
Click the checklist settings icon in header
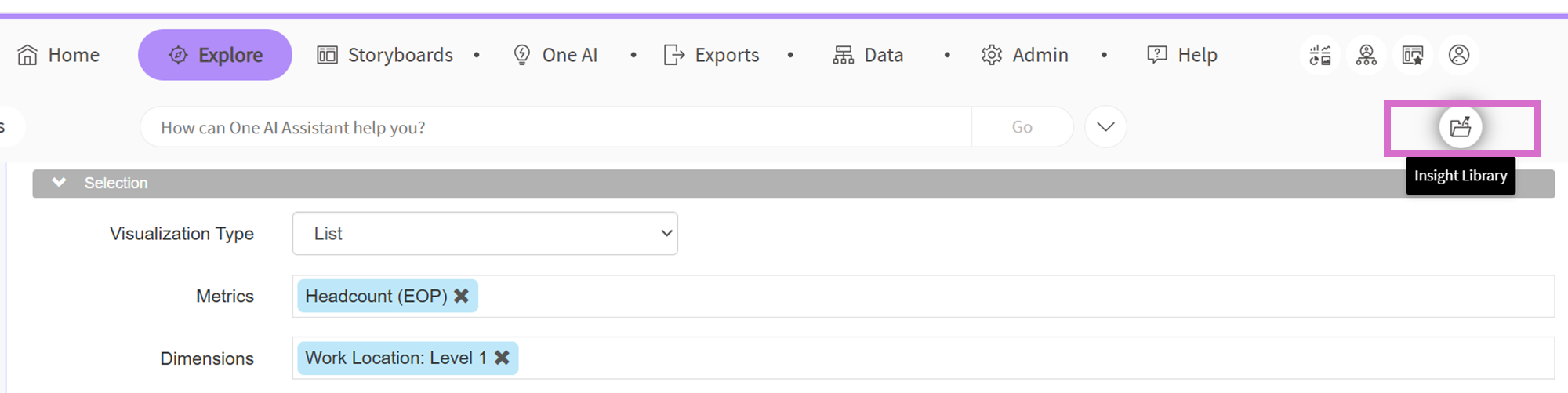point(1320,55)
